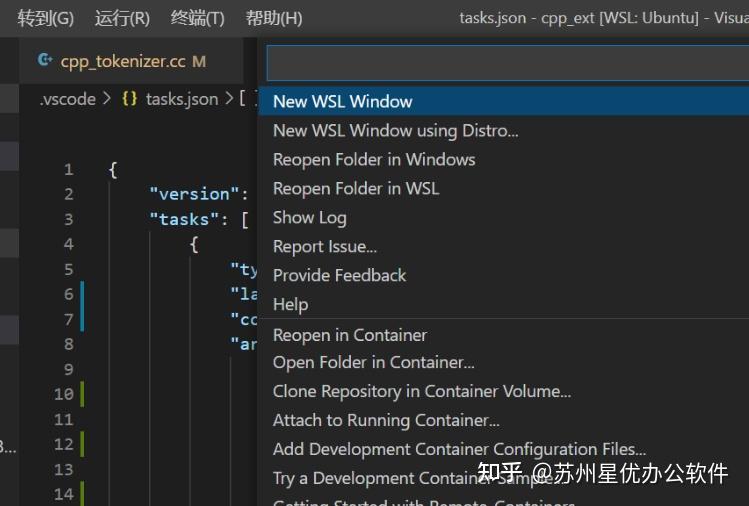Select Provide Feedback entry
The height and width of the screenshot is (506, 749).
tap(340, 275)
